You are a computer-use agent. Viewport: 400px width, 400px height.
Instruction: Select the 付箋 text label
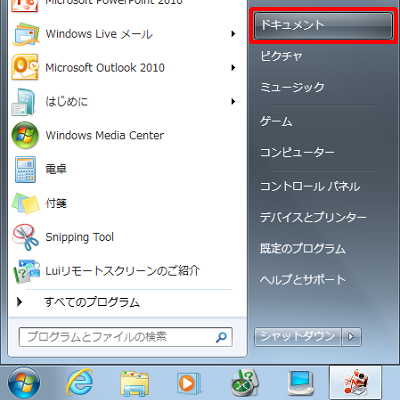pyautogui.click(x=56, y=203)
